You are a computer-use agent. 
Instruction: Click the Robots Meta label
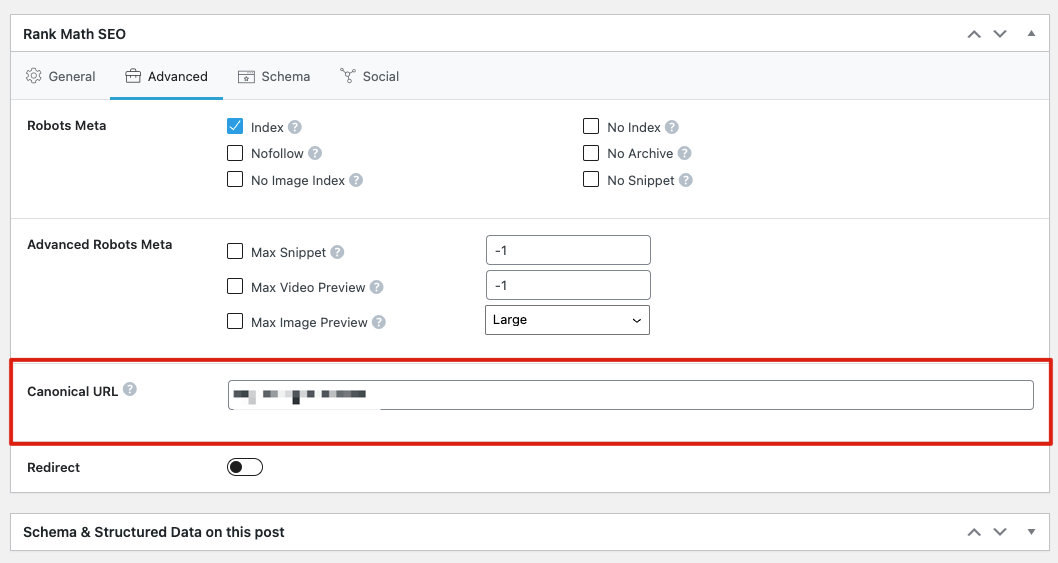pyautogui.click(x=67, y=126)
